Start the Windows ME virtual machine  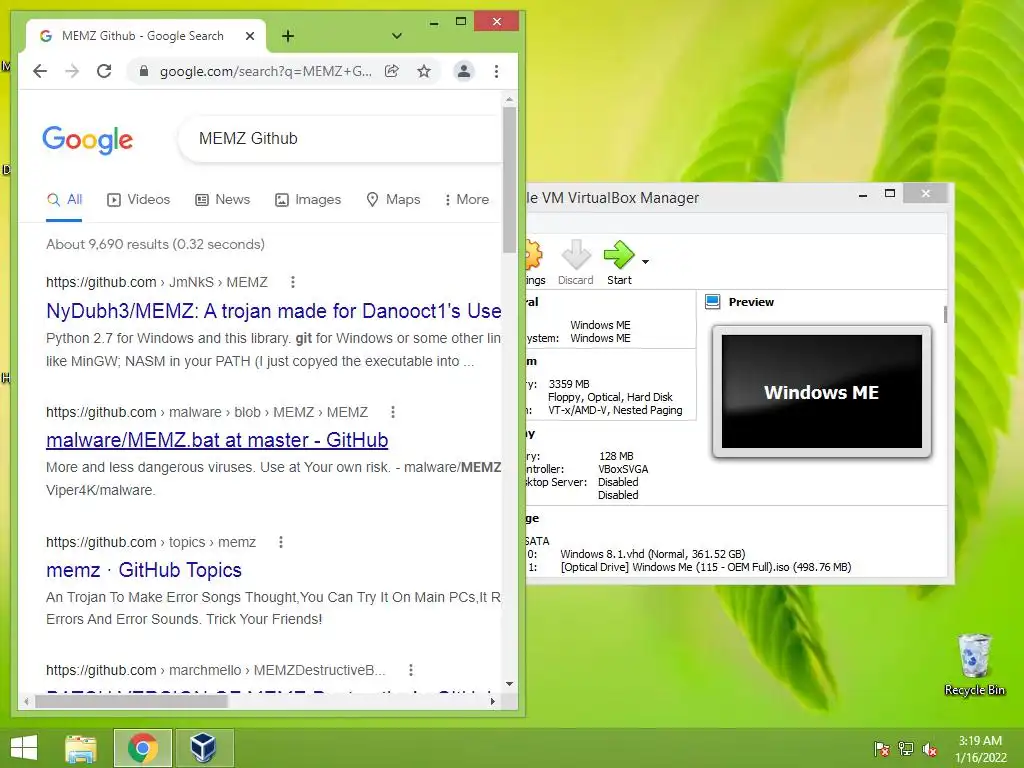click(x=619, y=262)
